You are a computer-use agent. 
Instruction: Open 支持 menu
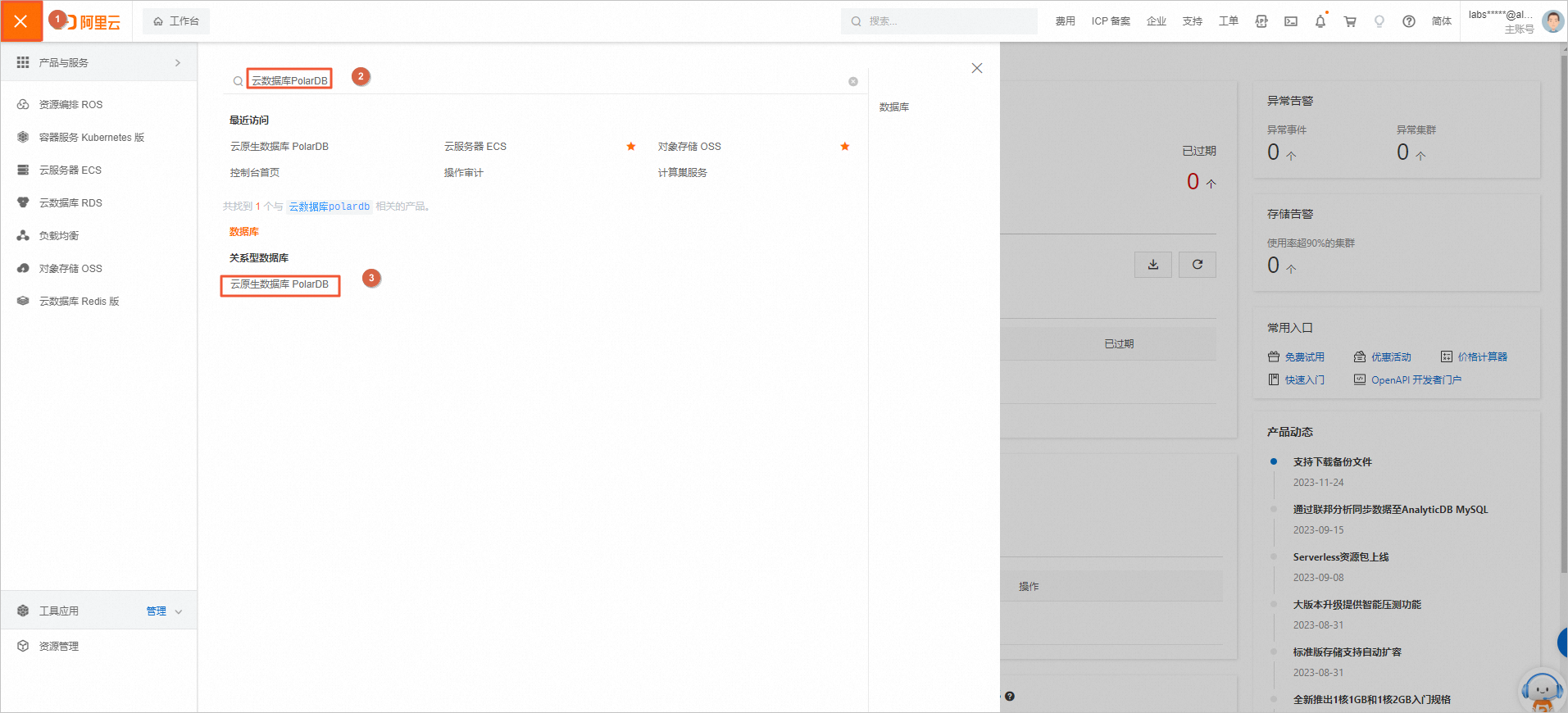coord(1193,21)
